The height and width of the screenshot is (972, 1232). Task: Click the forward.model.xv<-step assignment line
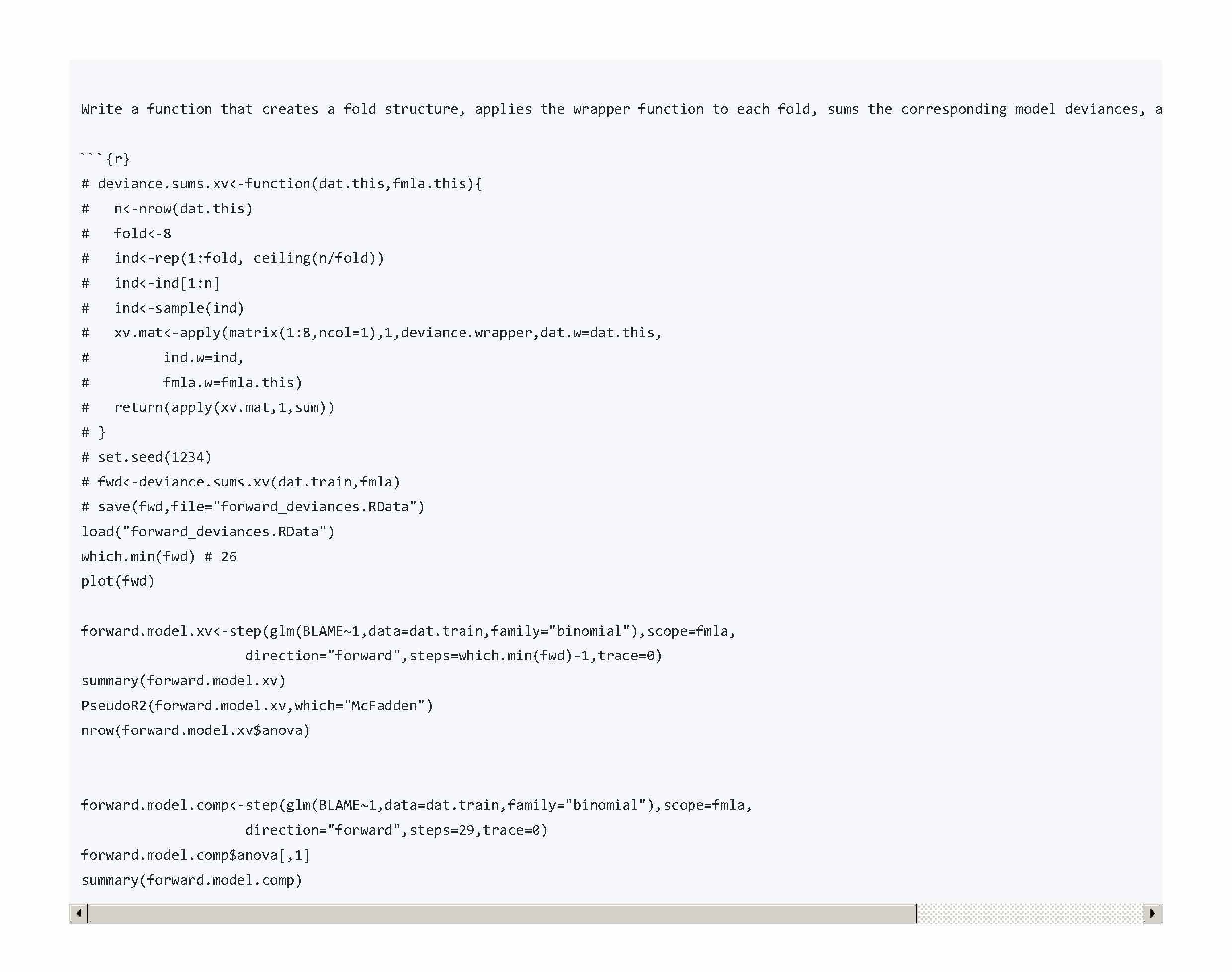(x=408, y=631)
